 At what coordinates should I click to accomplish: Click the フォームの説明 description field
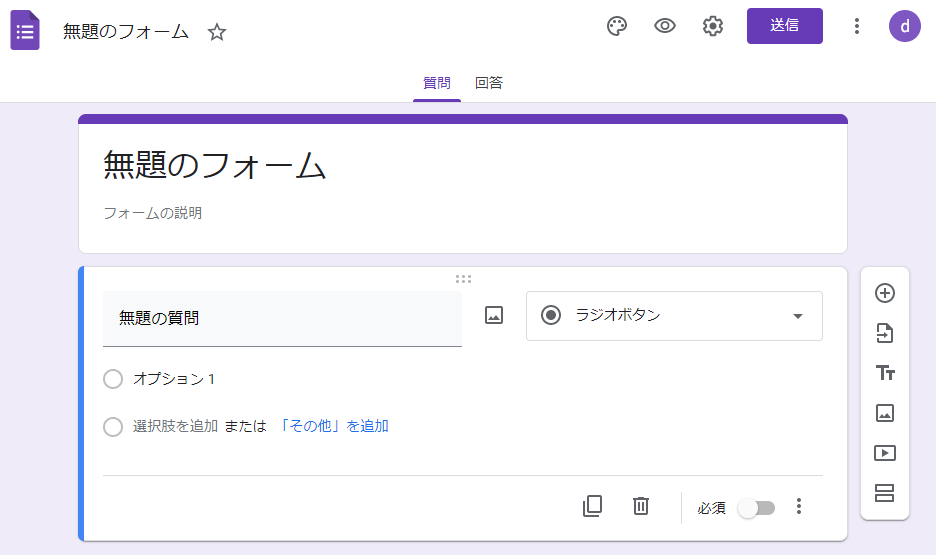pyautogui.click(x=153, y=213)
